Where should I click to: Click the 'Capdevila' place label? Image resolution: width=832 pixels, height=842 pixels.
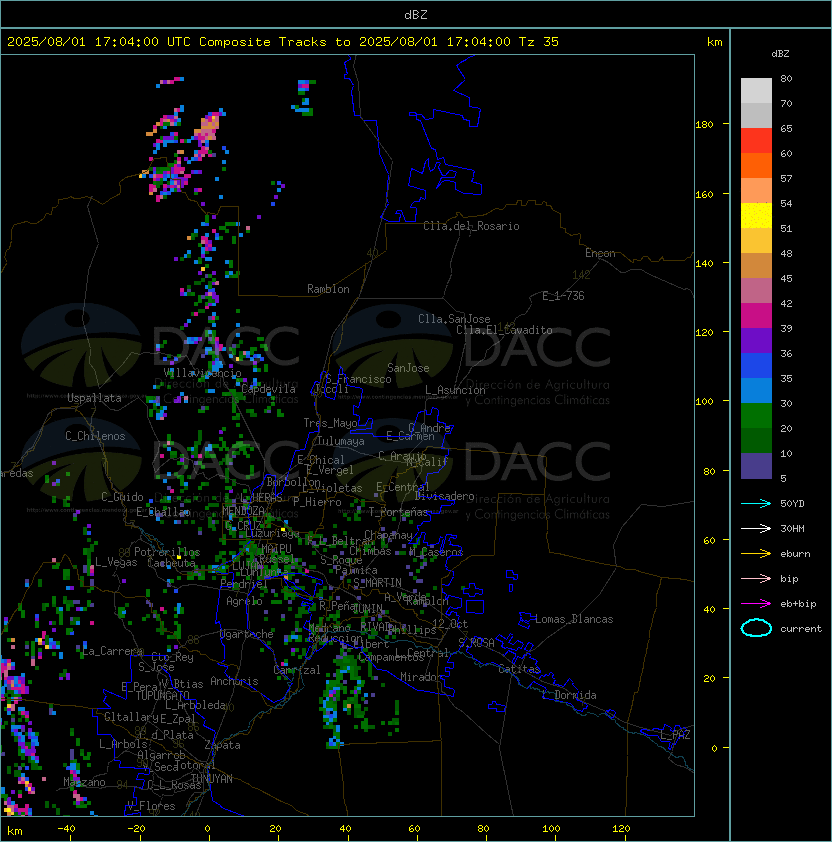(268, 389)
